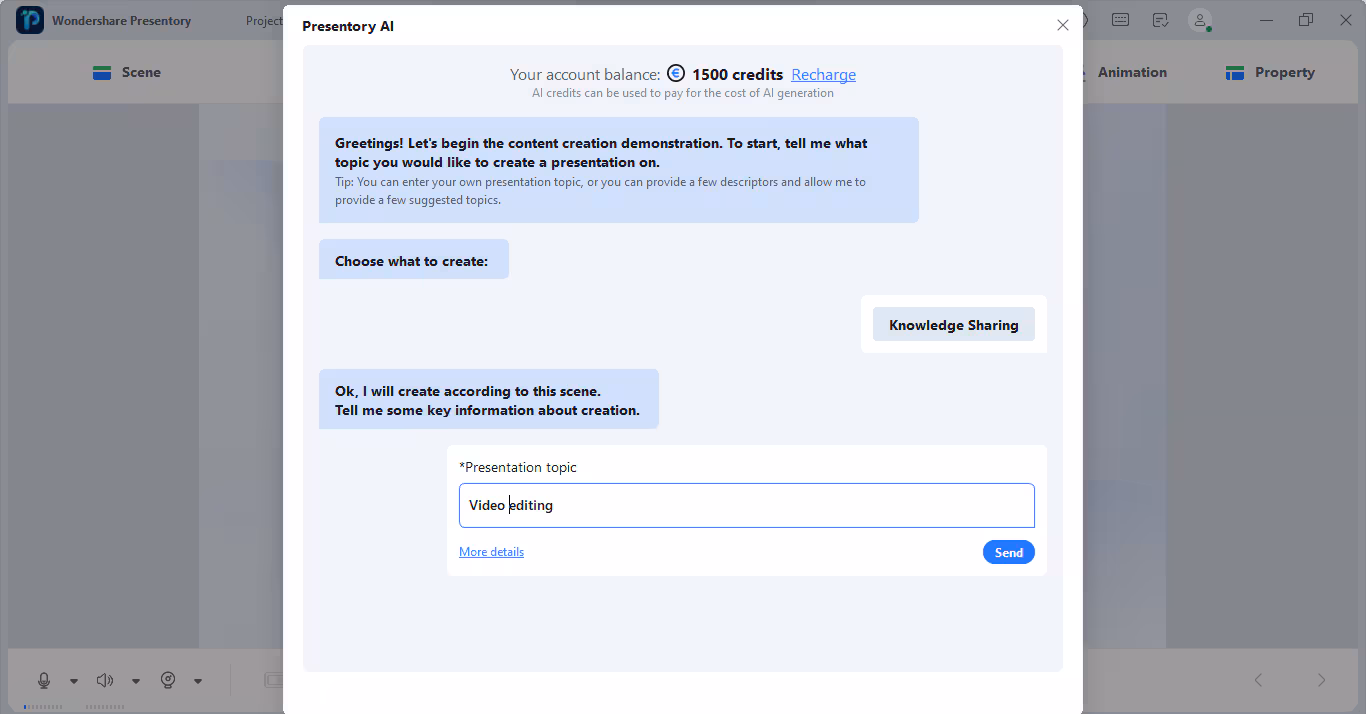Screen dimensions: 1366x714
Task: Open the Property tab
Action: click(x=1270, y=72)
